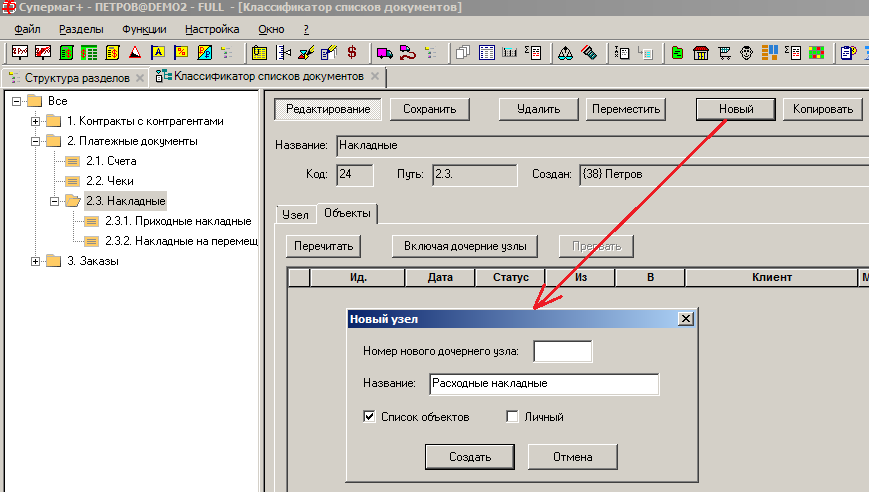Close the Новый узел dialog
This screenshot has width=869, height=492.
click(x=686, y=319)
